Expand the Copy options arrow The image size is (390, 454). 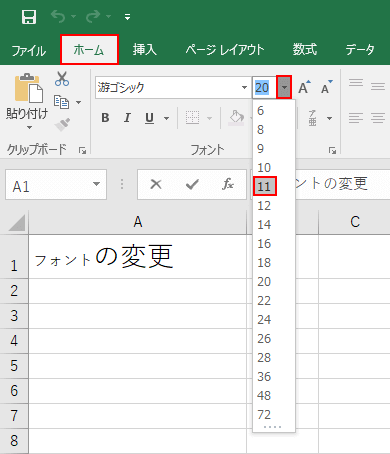pos(79,102)
